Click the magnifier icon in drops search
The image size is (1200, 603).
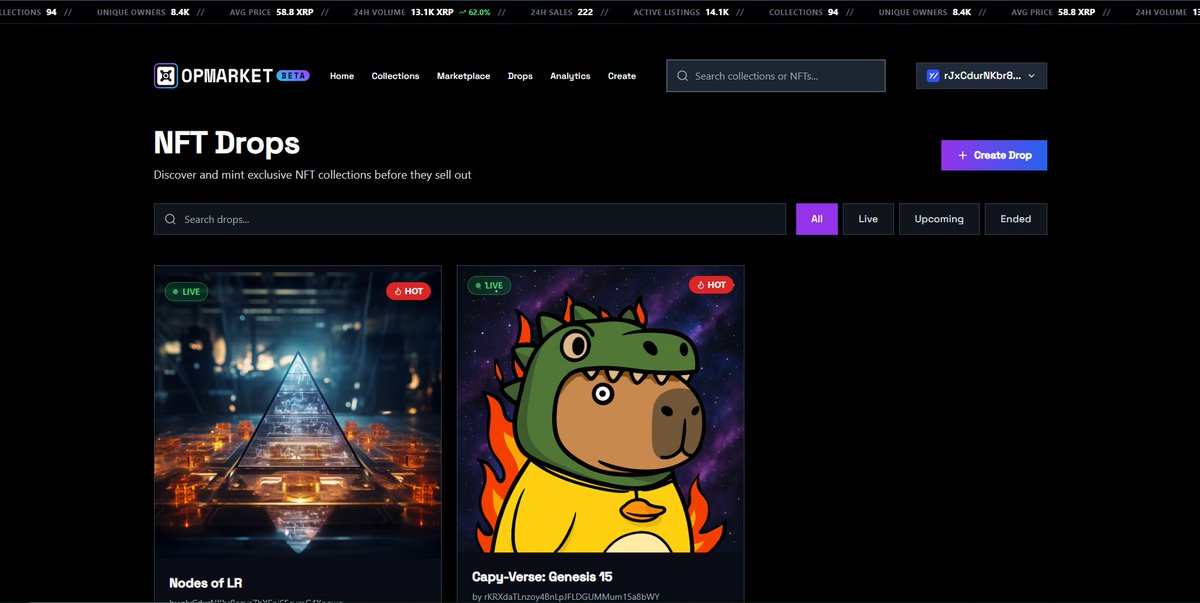pyautogui.click(x=171, y=219)
